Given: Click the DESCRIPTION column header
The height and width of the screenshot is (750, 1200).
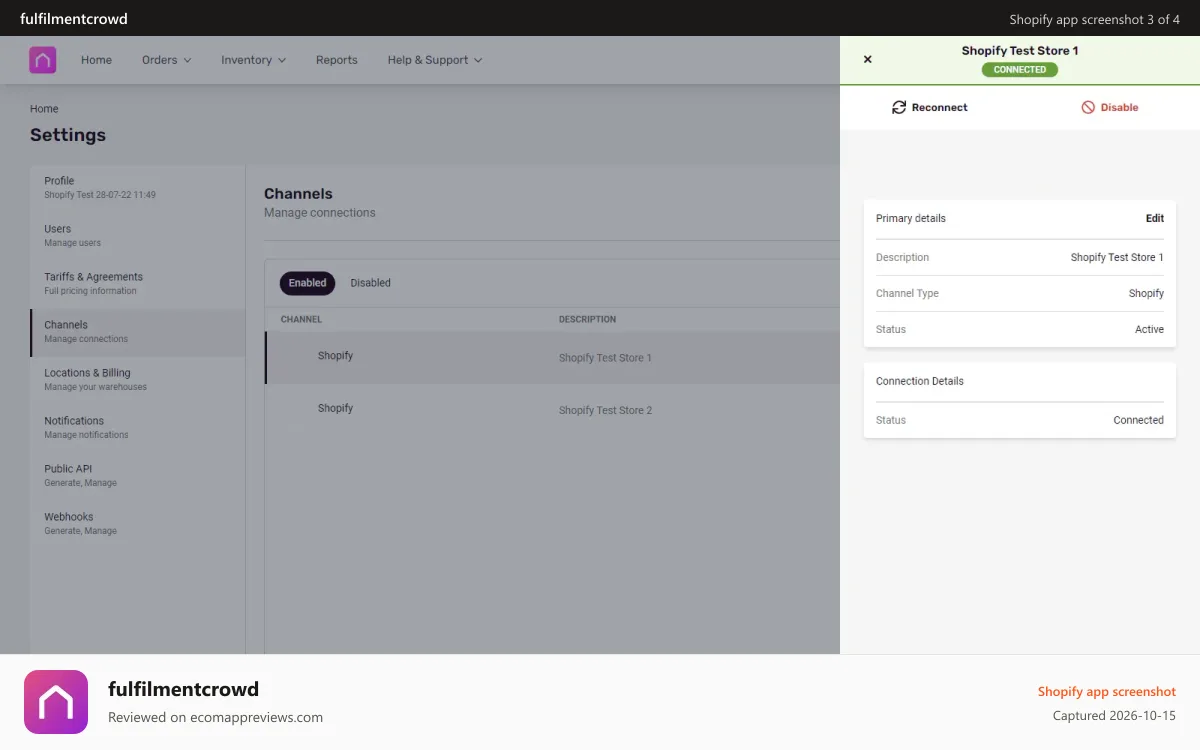Looking at the screenshot, I should coord(587,319).
